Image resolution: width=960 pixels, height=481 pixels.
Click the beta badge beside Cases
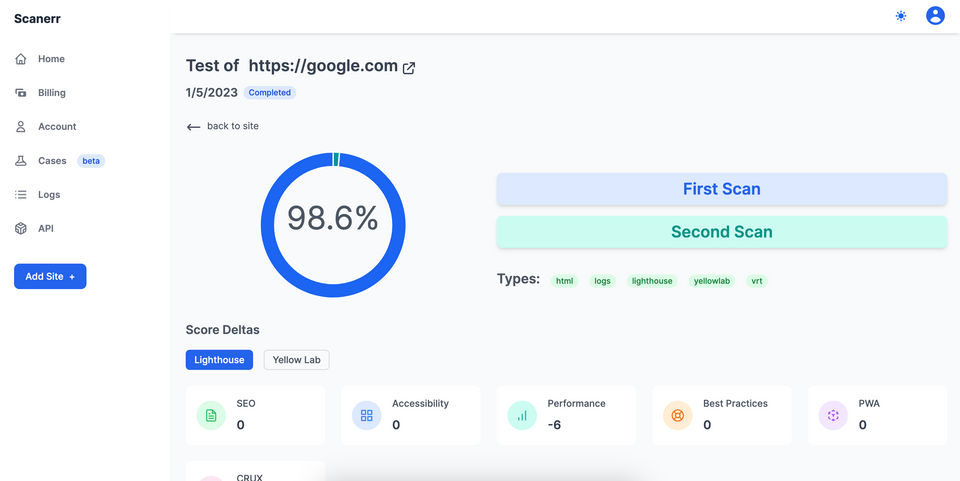pyautogui.click(x=91, y=161)
